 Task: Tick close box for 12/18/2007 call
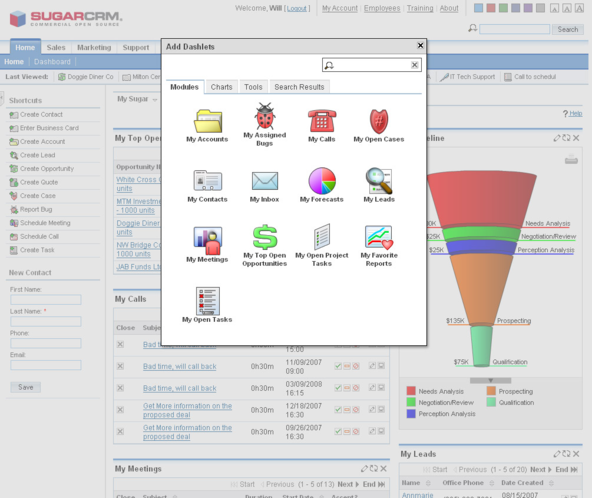click(120, 410)
